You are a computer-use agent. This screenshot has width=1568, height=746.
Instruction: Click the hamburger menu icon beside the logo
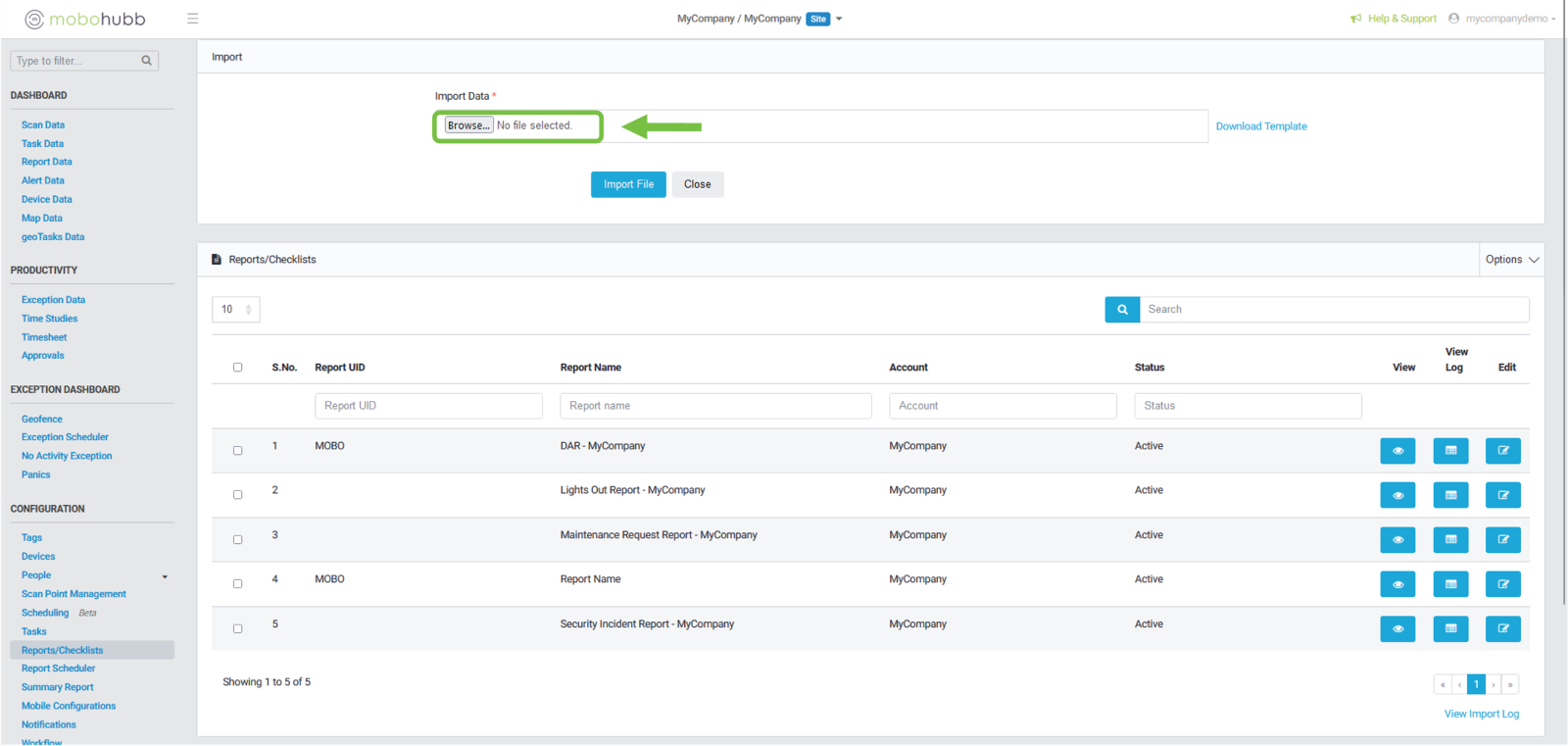click(192, 19)
